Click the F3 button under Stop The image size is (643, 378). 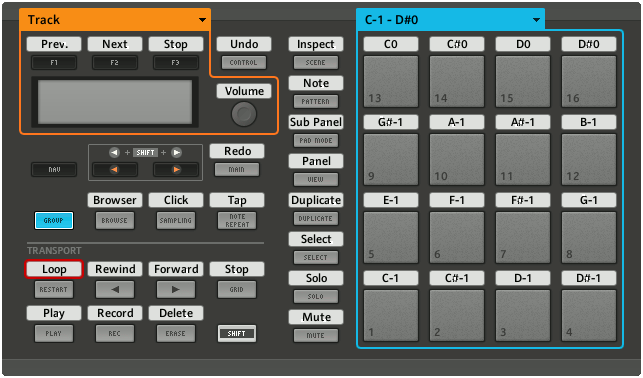176,63
